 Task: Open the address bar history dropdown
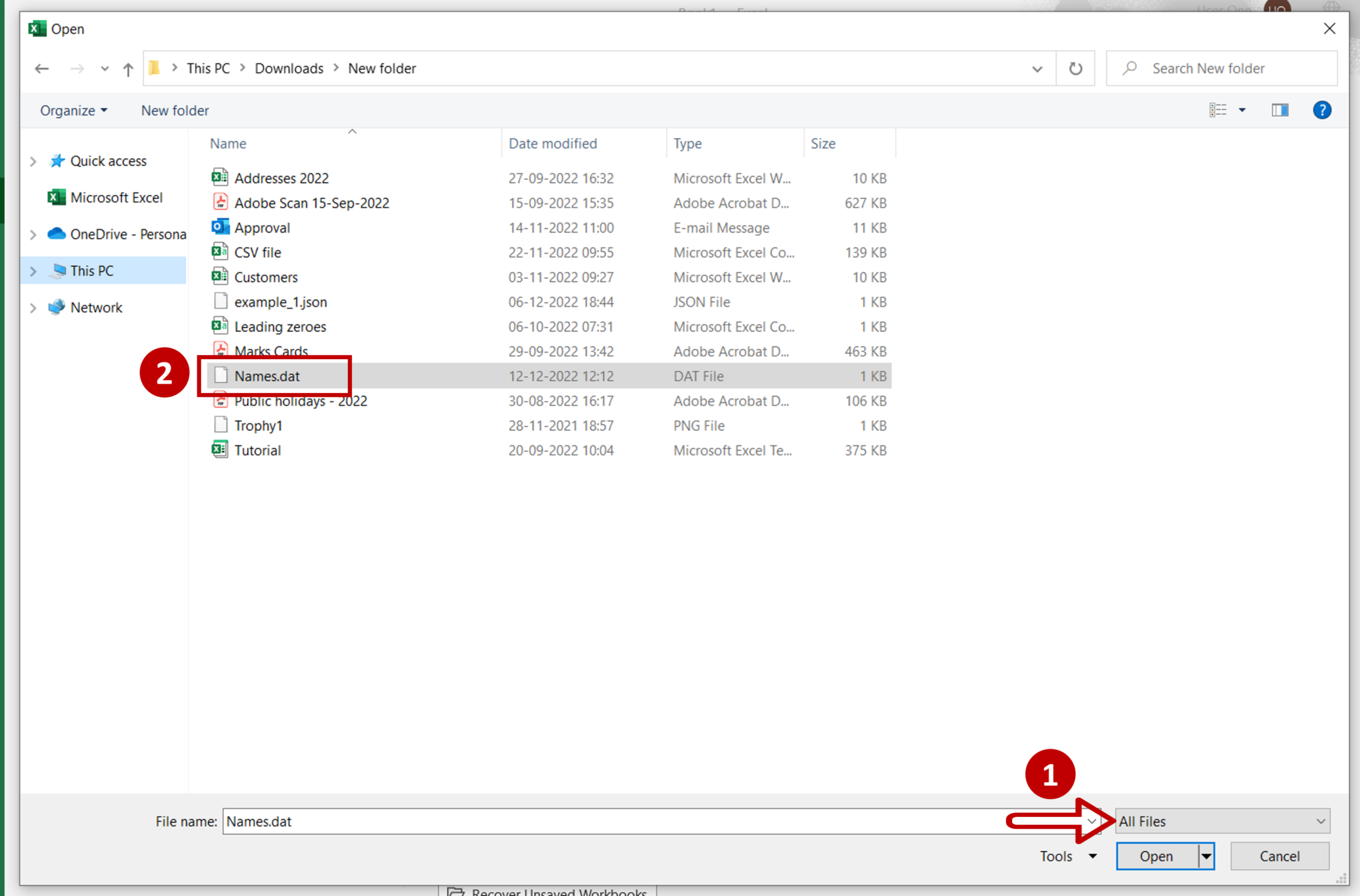click(x=1036, y=68)
